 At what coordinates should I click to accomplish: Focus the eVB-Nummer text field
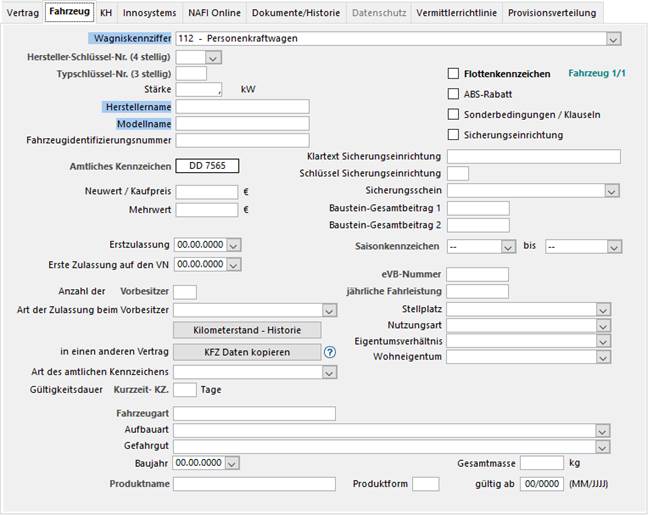pyautogui.click(x=477, y=275)
